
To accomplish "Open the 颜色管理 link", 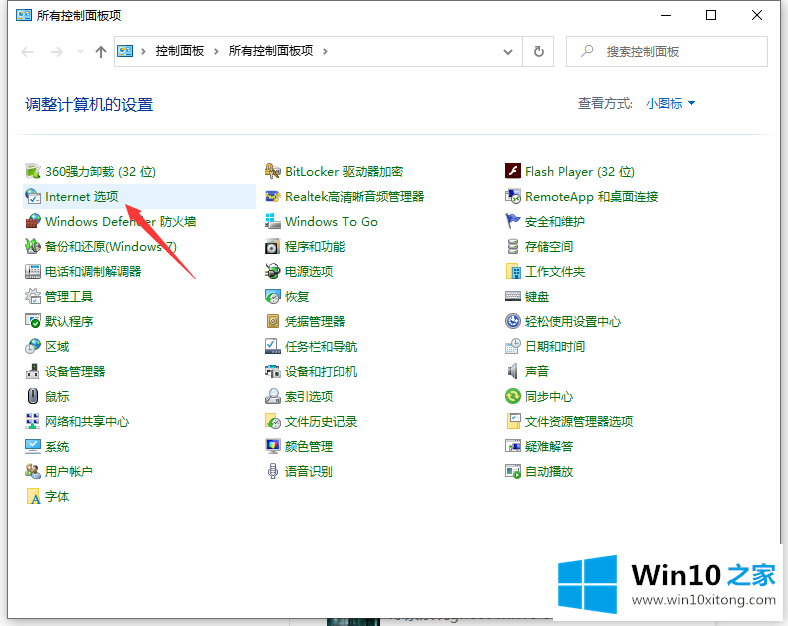I will 309,447.
